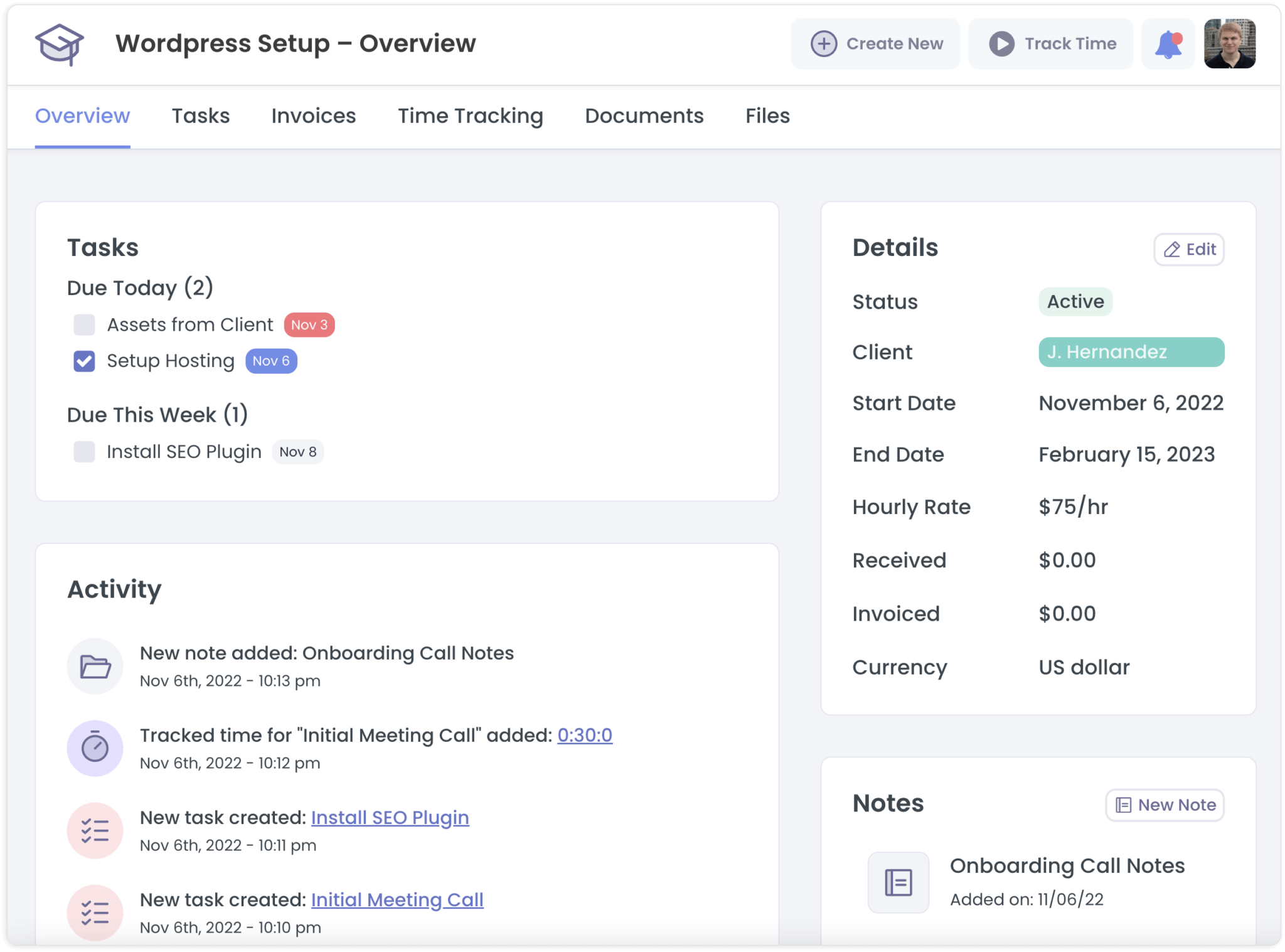Click the Track Time play icon
Image resolution: width=1285 pixels, height=952 pixels.
pos(1001,44)
